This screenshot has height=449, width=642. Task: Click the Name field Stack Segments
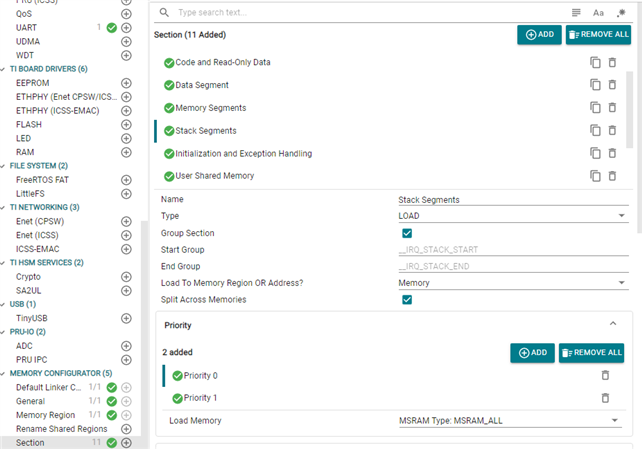510,199
